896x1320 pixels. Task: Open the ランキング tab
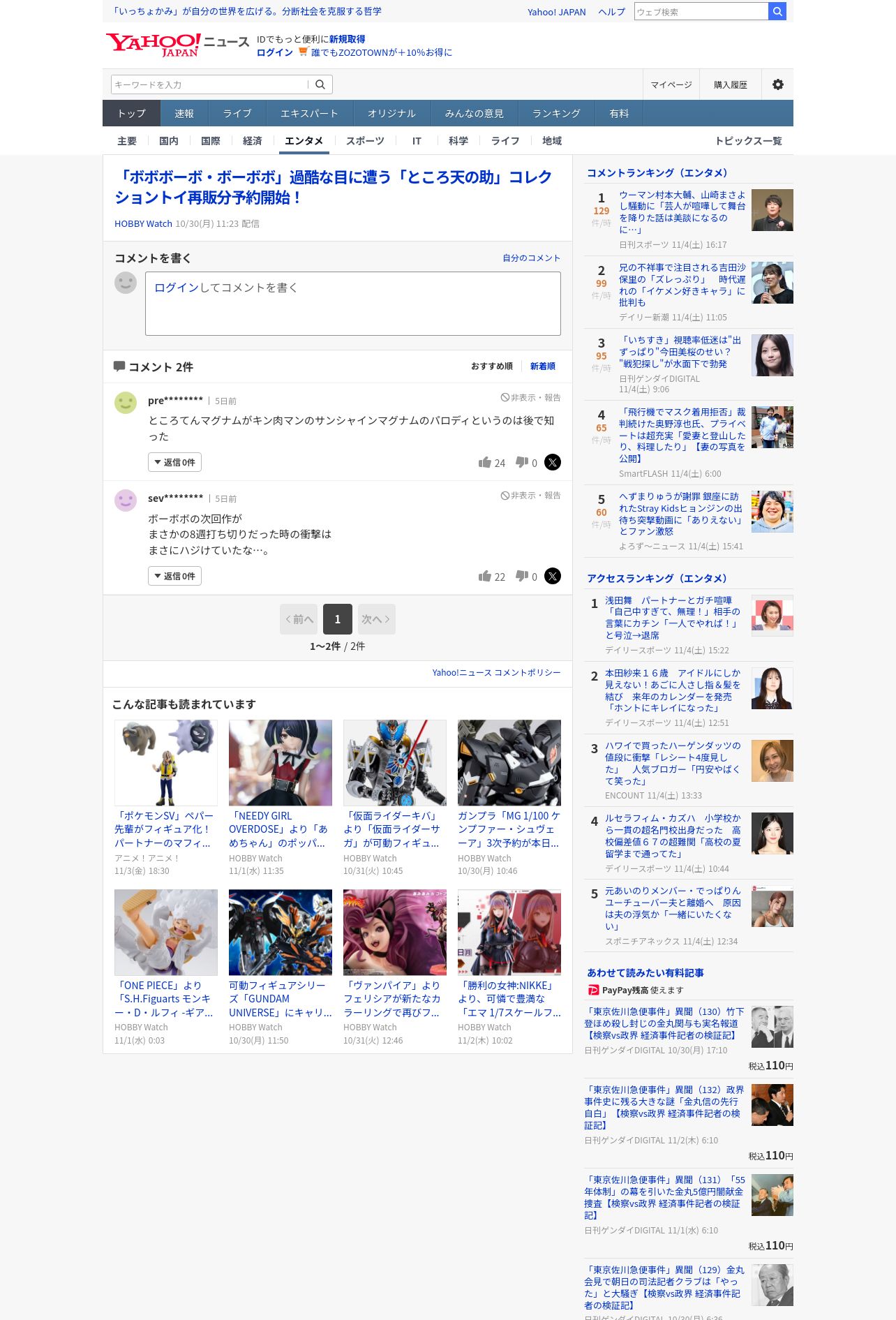[556, 113]
